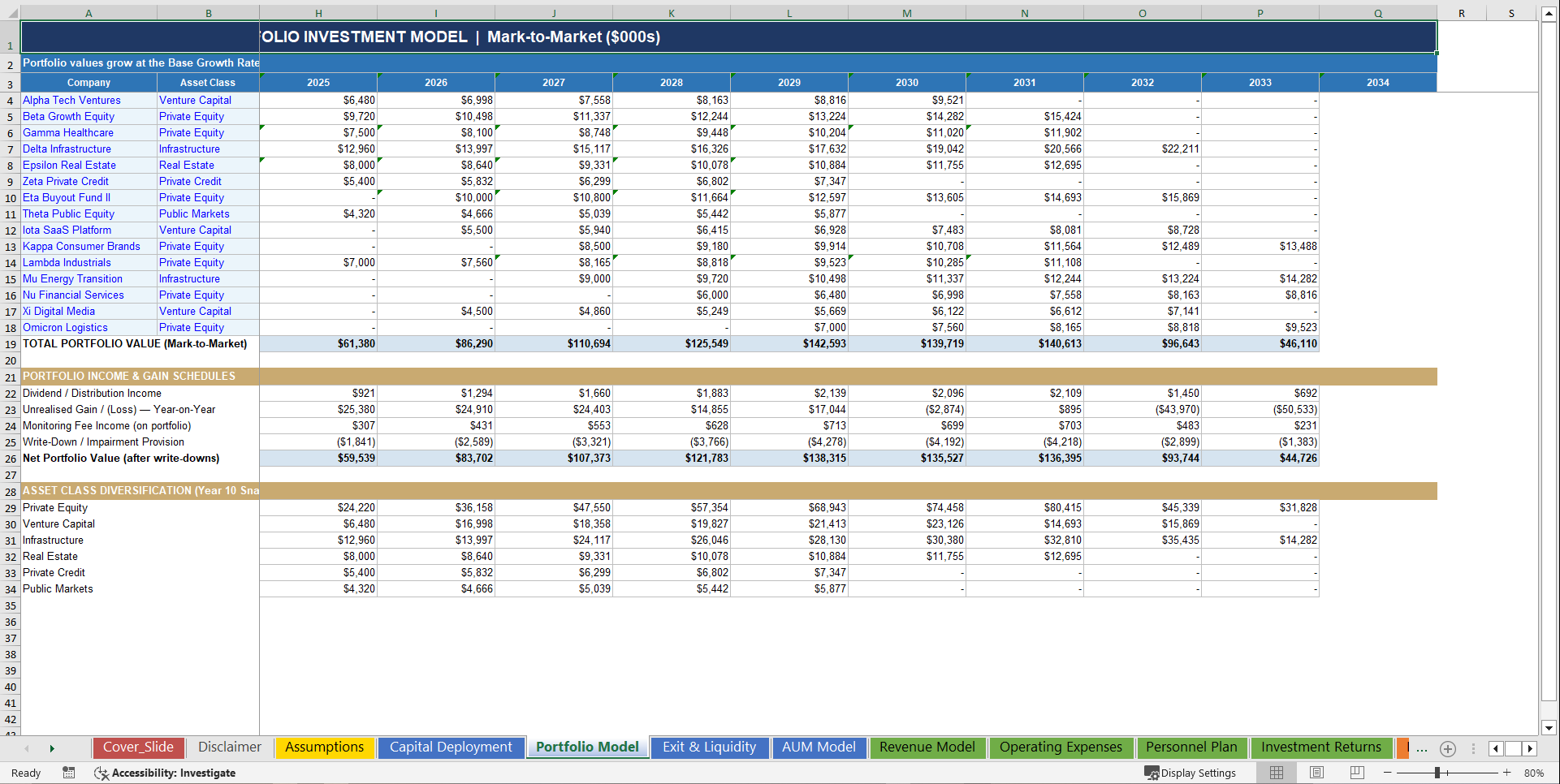Open the Assumptions sheet tab
Viewport: 1560px width, 784px height.
[x=324, y=747]
